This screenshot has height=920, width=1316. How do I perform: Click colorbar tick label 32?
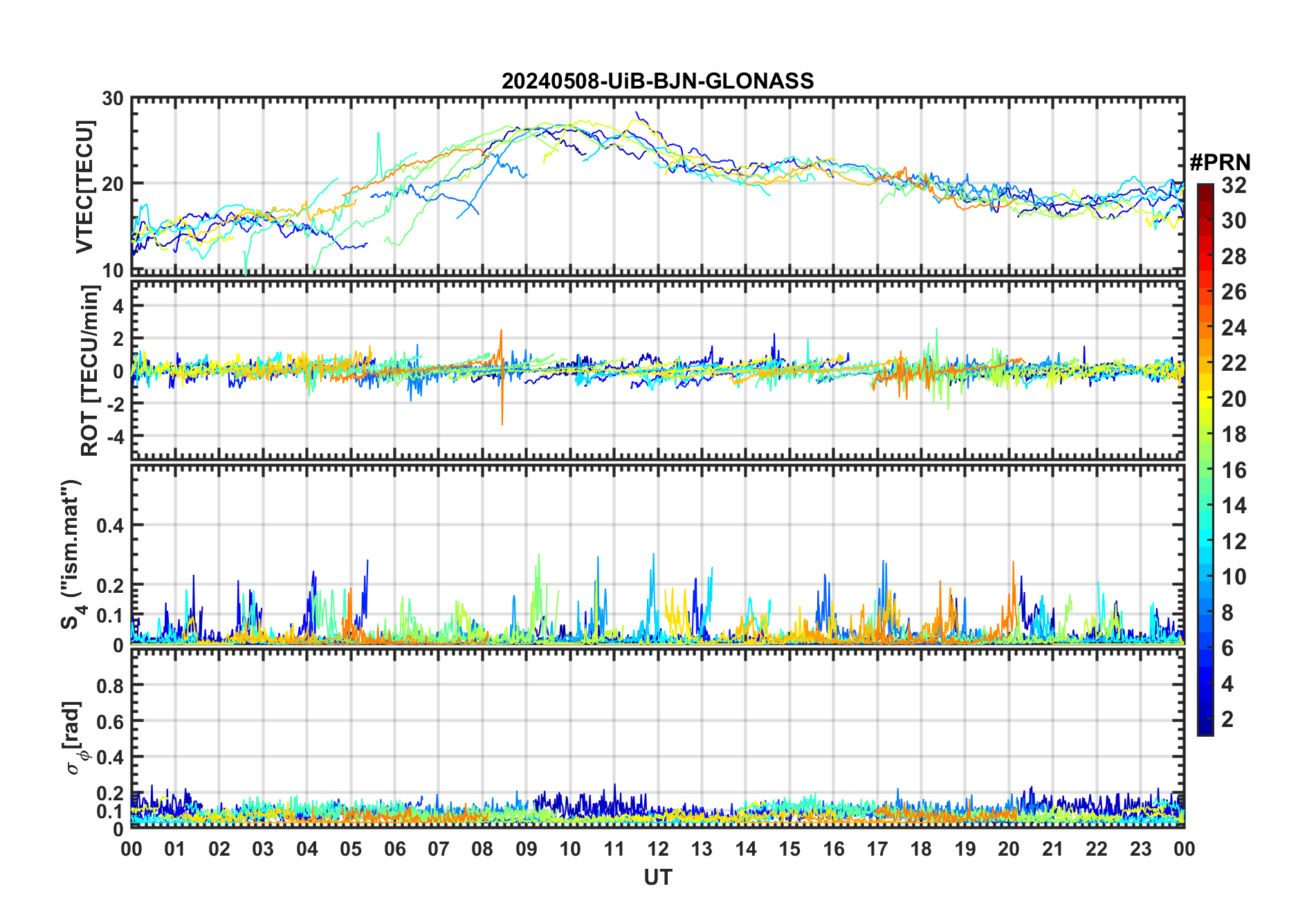pos(1234,185)
